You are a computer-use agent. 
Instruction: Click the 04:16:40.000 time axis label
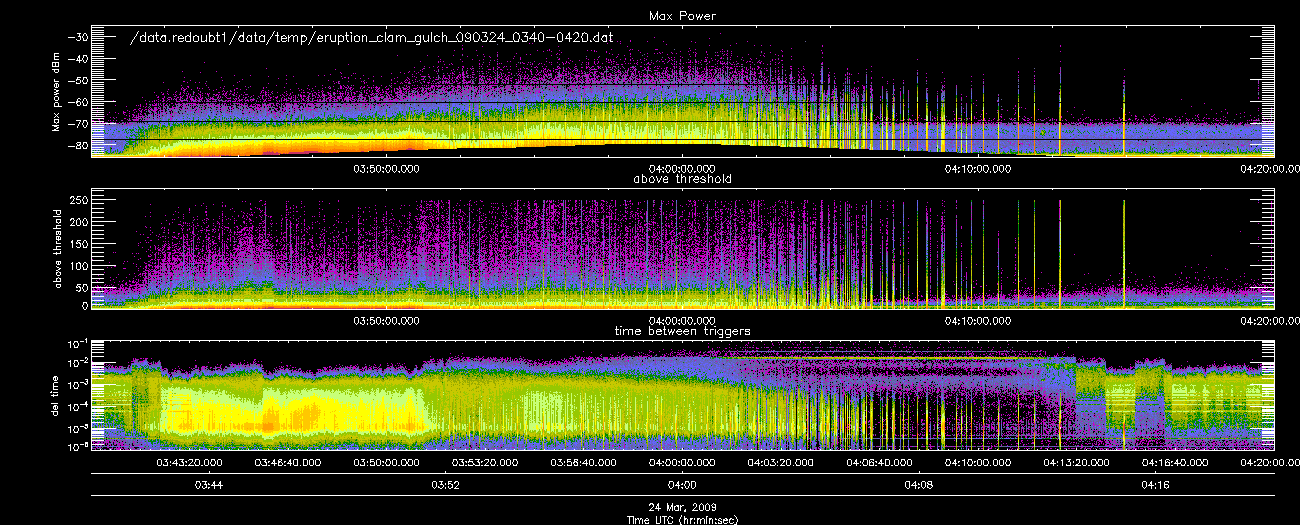1176,463
